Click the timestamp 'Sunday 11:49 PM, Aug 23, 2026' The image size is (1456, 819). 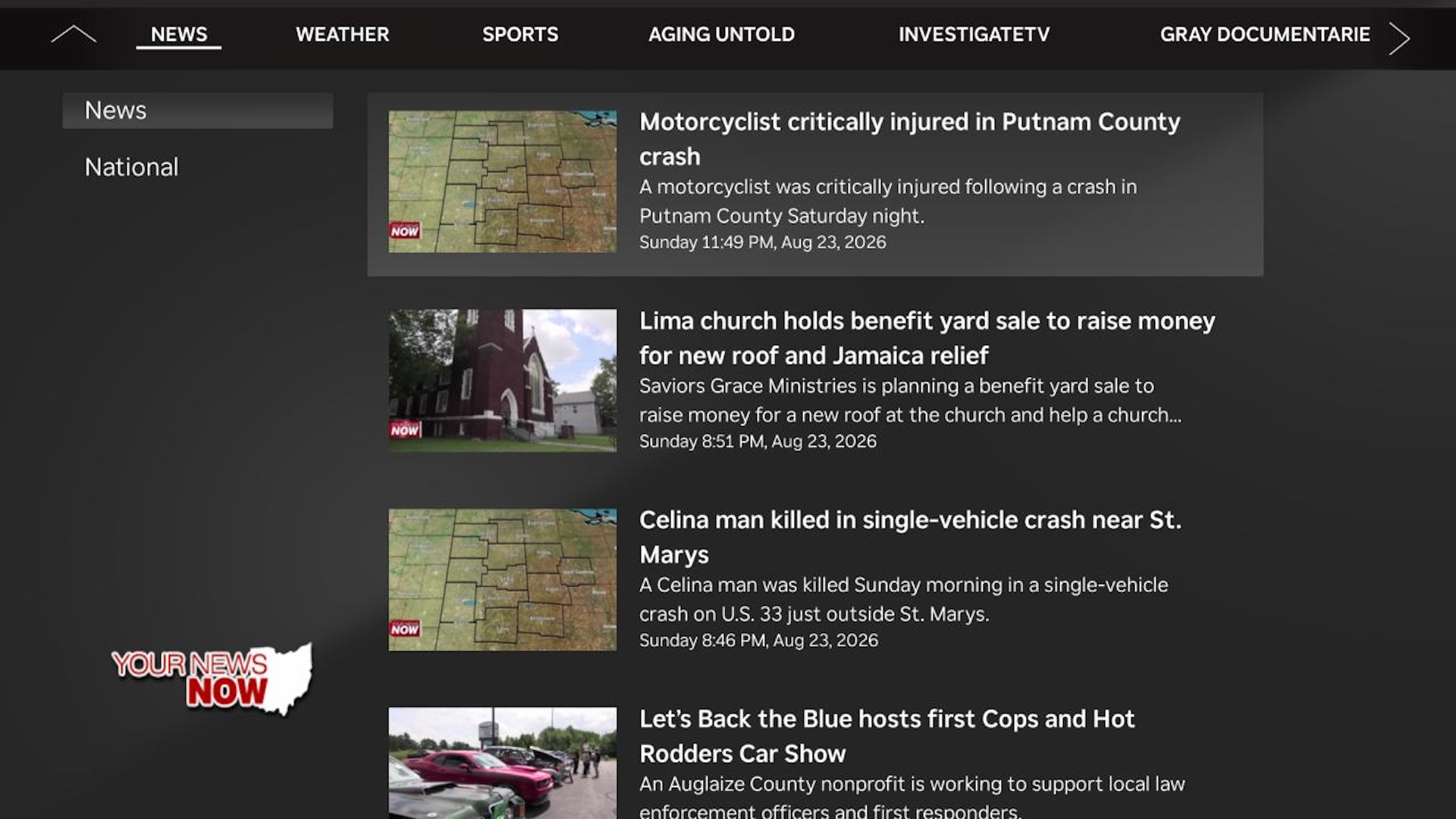[762, 243]
